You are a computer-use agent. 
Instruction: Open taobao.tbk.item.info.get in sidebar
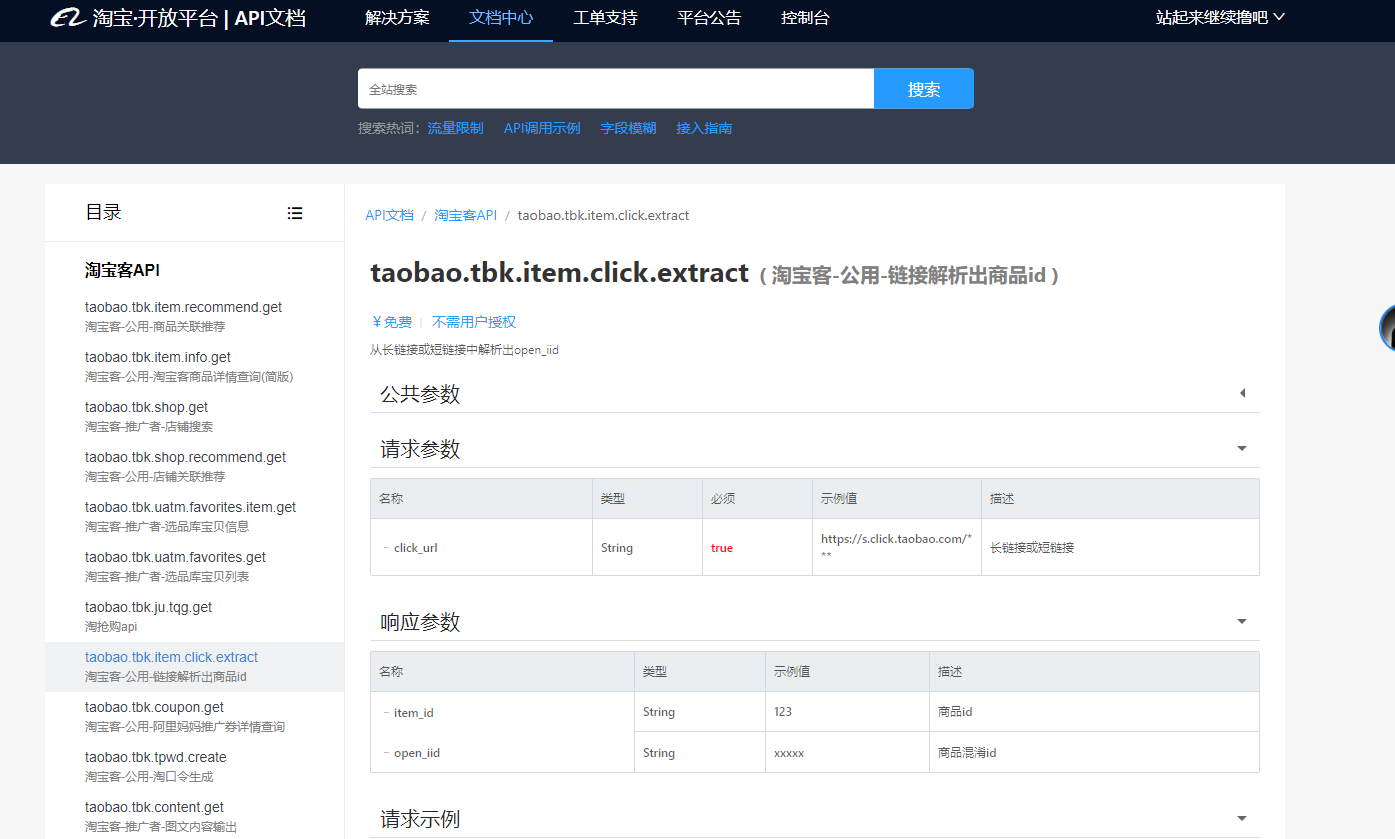(x=158, y=357)
